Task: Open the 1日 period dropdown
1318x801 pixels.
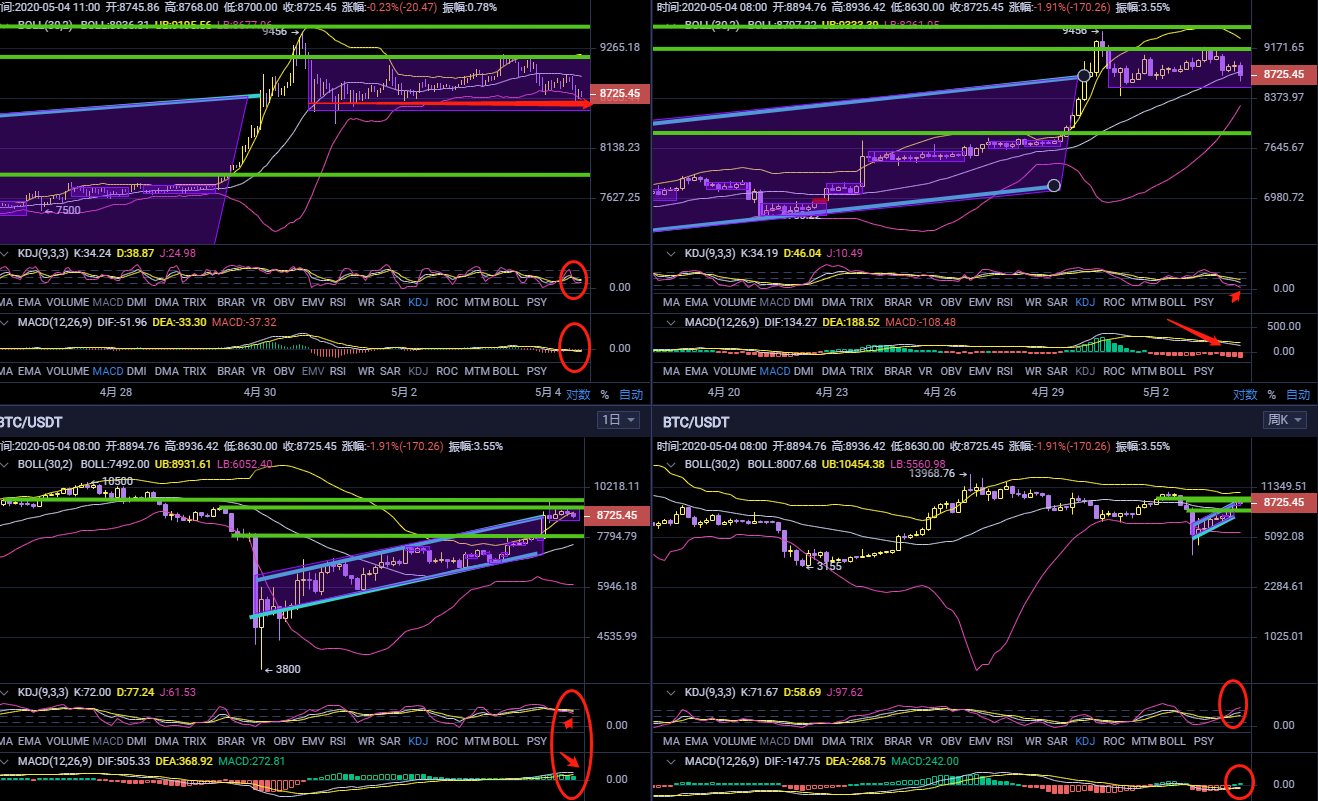Action: click(617, 420)
